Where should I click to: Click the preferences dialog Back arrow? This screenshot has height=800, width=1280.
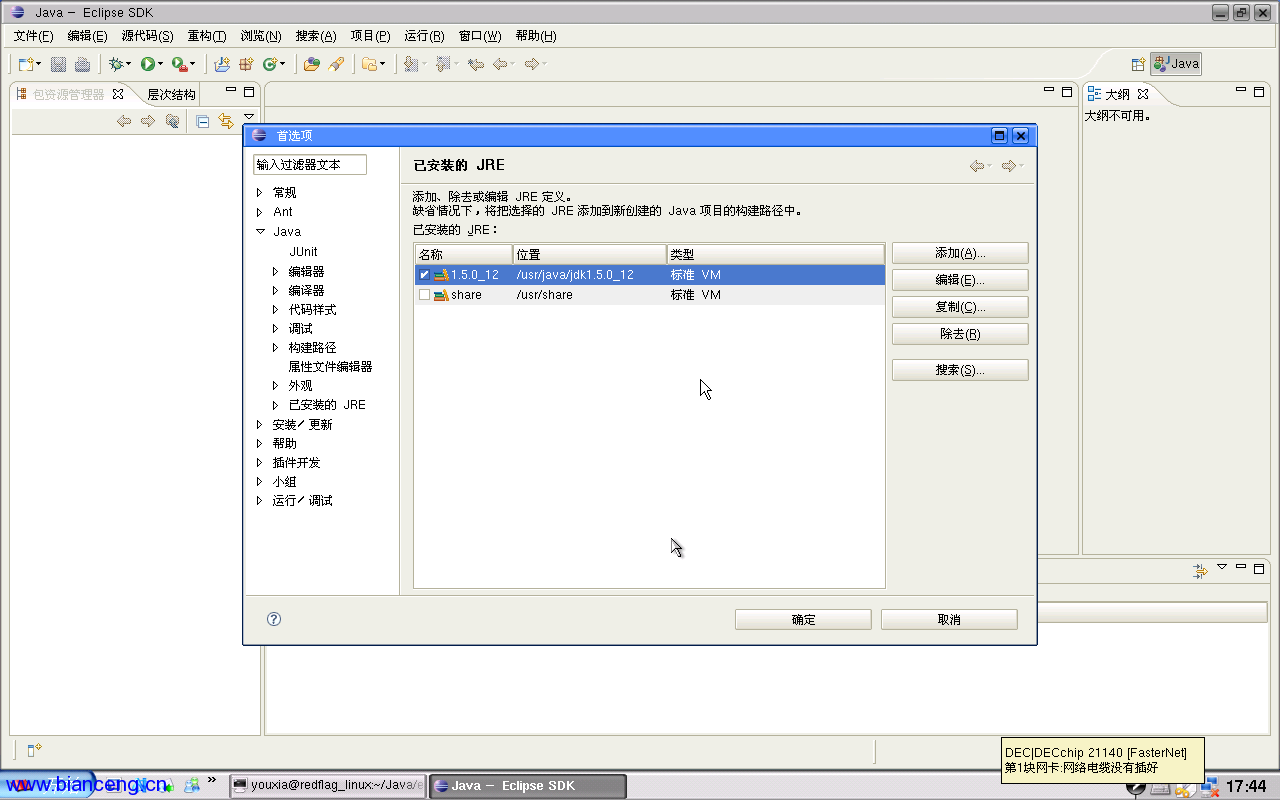(977, 166)
